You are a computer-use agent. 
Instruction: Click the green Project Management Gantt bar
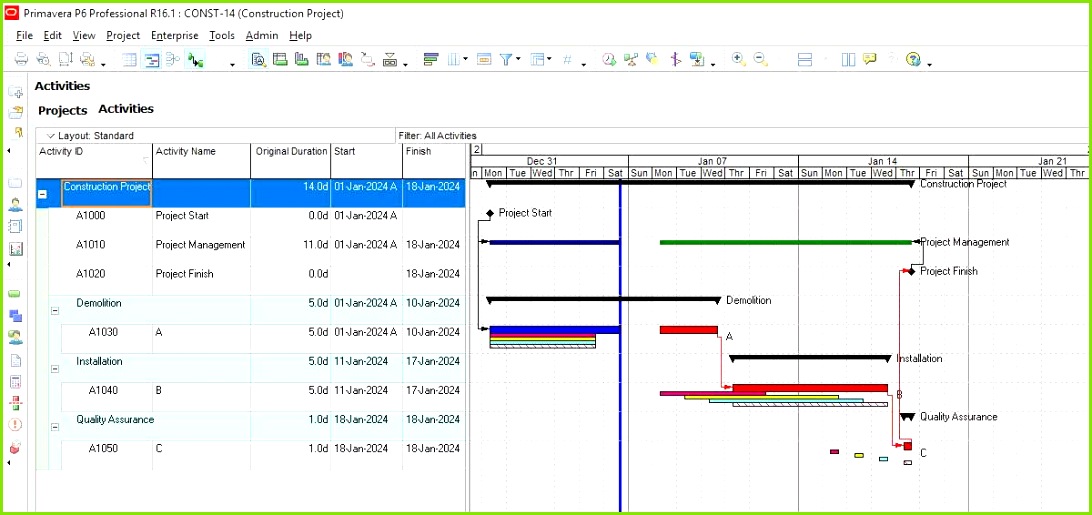point(786,243)
